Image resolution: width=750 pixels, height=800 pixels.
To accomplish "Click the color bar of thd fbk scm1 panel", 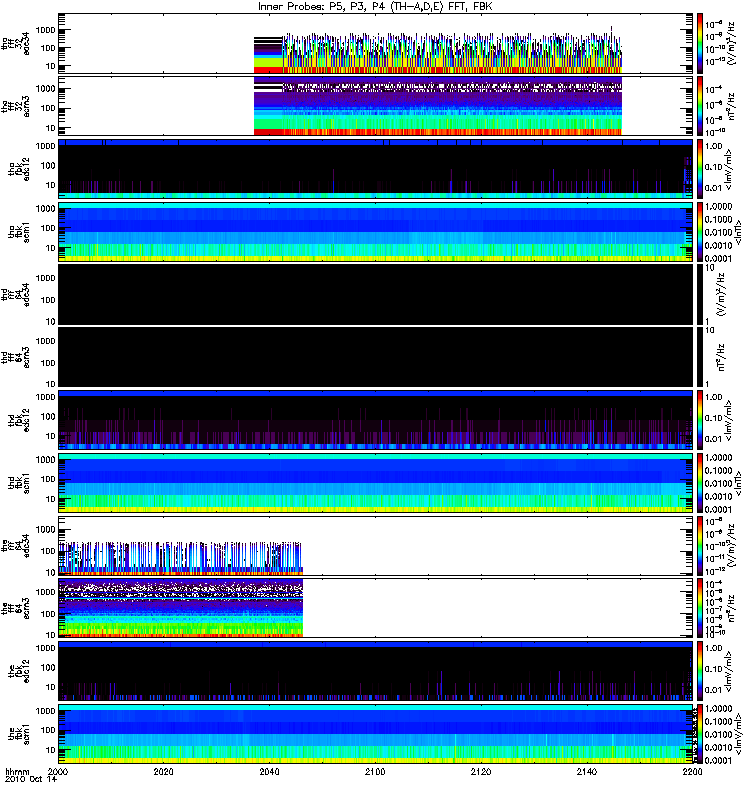I will tap(700, 483).
